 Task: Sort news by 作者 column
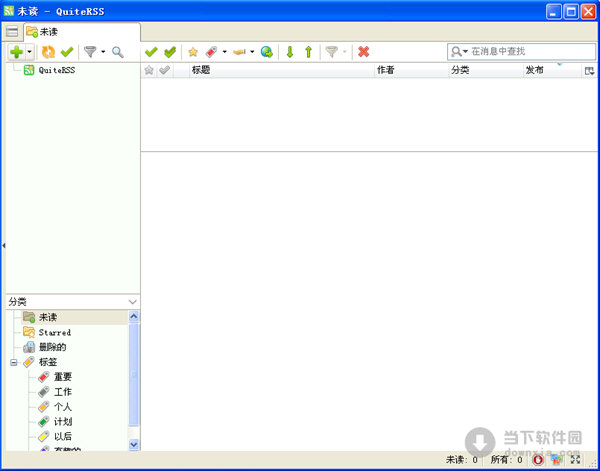coord(411,70)
